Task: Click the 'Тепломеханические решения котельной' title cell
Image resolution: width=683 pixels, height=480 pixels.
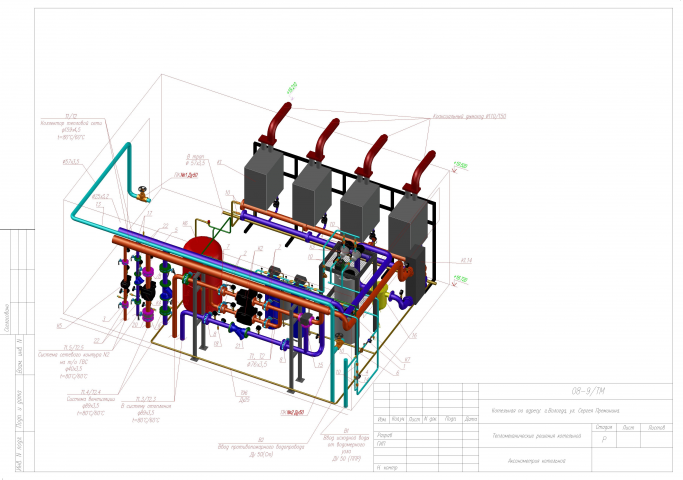Action: pos(537,436)
